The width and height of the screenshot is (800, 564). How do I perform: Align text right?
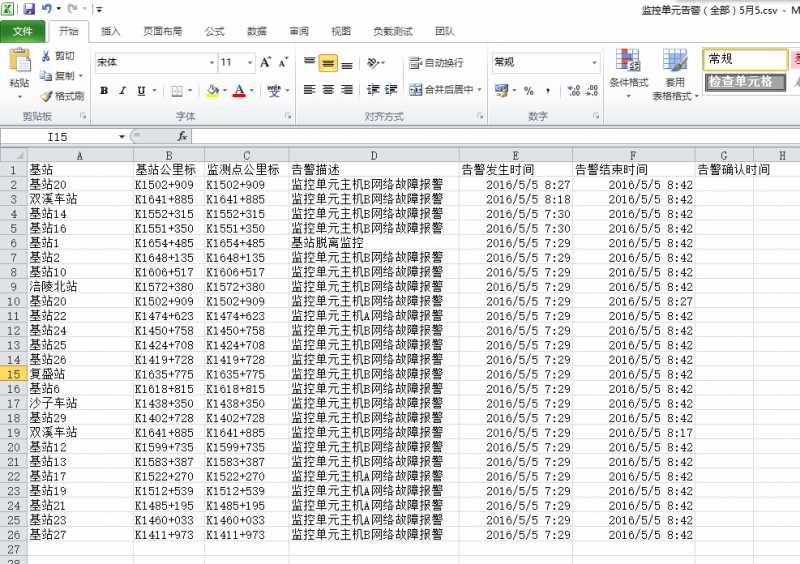click(347, 90)
